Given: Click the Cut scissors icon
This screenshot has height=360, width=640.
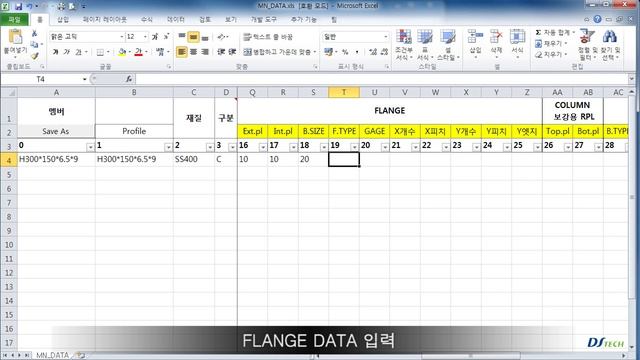Looking at the screenshot, I should coord(35,33).
